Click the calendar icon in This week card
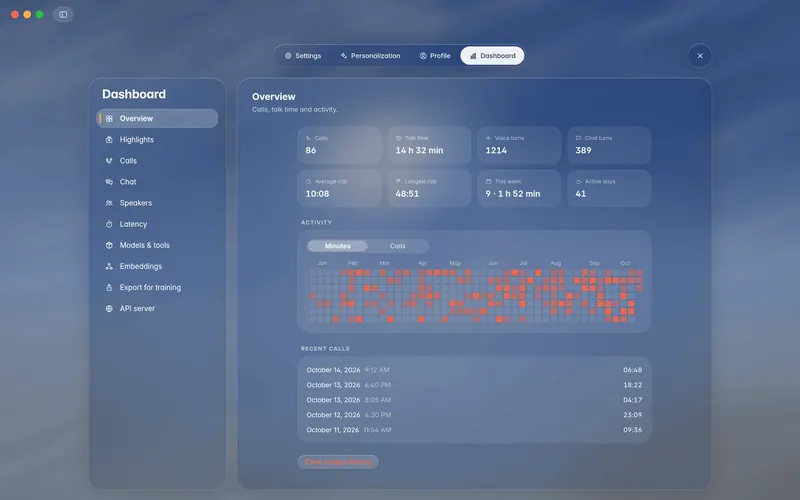800x500 pixels. click(488, 182)
